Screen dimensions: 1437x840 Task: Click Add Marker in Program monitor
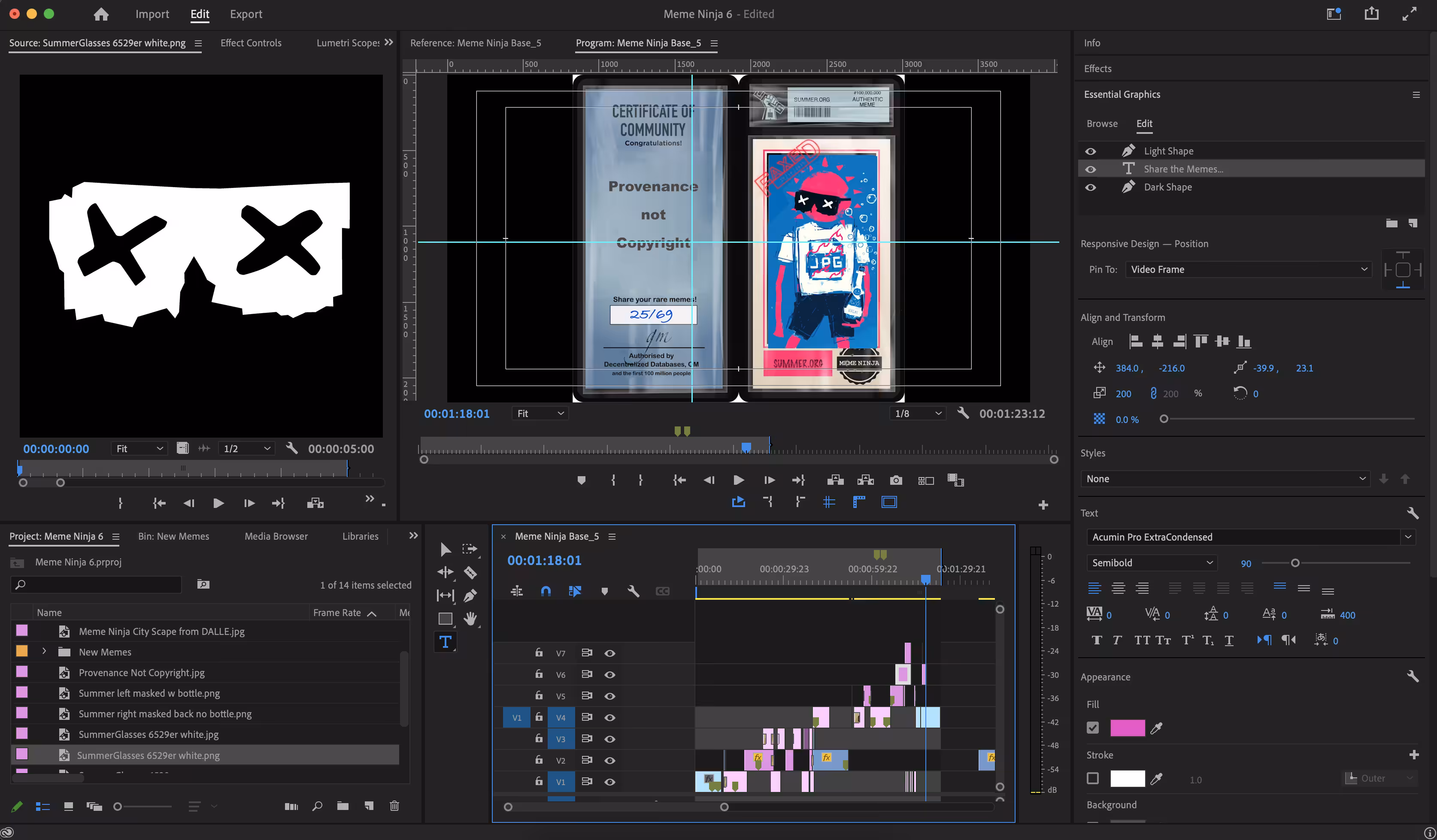[581, 480]
